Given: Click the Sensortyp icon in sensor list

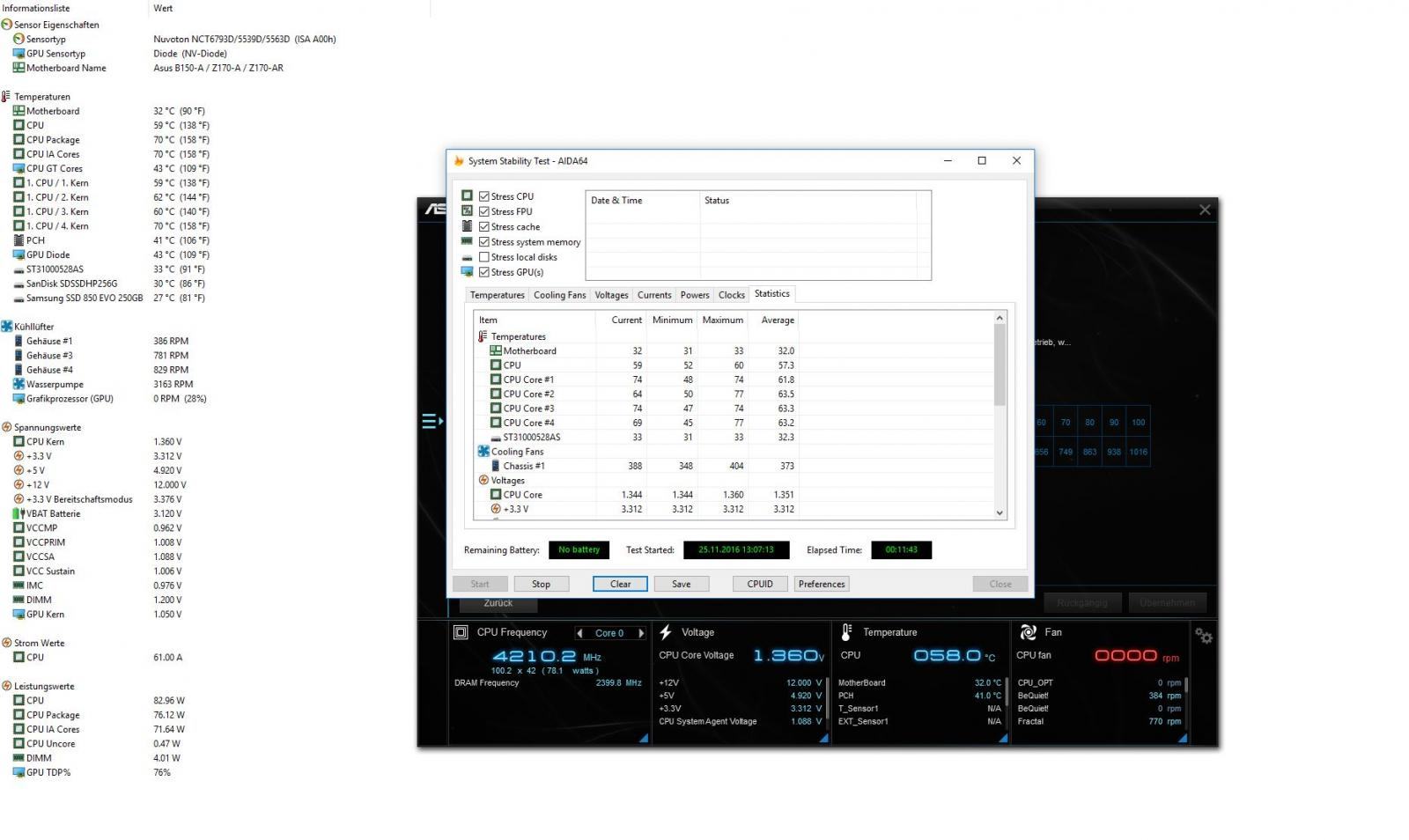Looking at the screenshot, I should [x=18, y=39].
